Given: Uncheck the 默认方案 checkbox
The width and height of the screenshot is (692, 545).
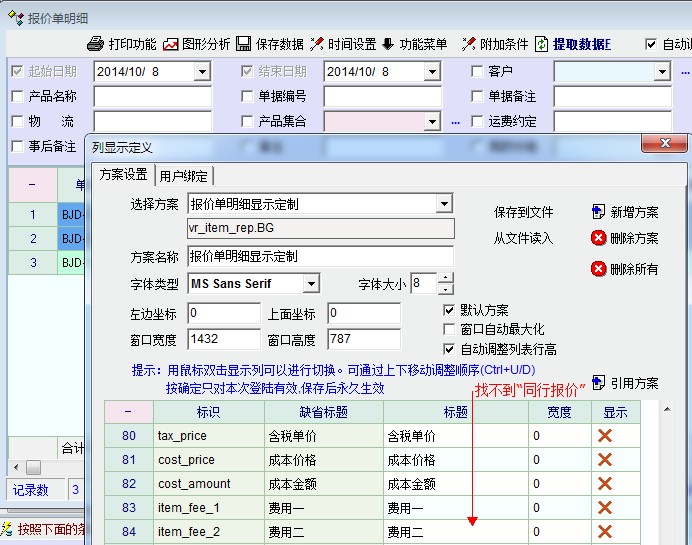Looking at the screenshot, I should coord(449,310).
